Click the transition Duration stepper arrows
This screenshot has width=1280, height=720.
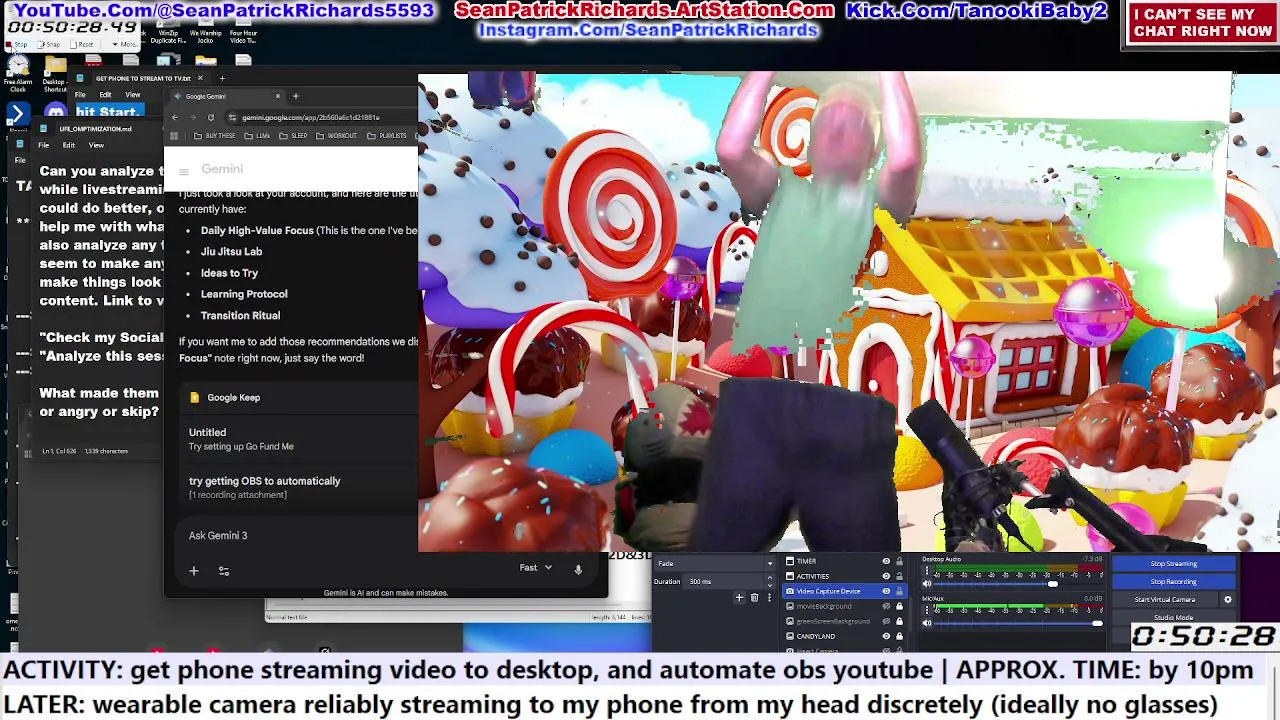(x=770, y=581)
